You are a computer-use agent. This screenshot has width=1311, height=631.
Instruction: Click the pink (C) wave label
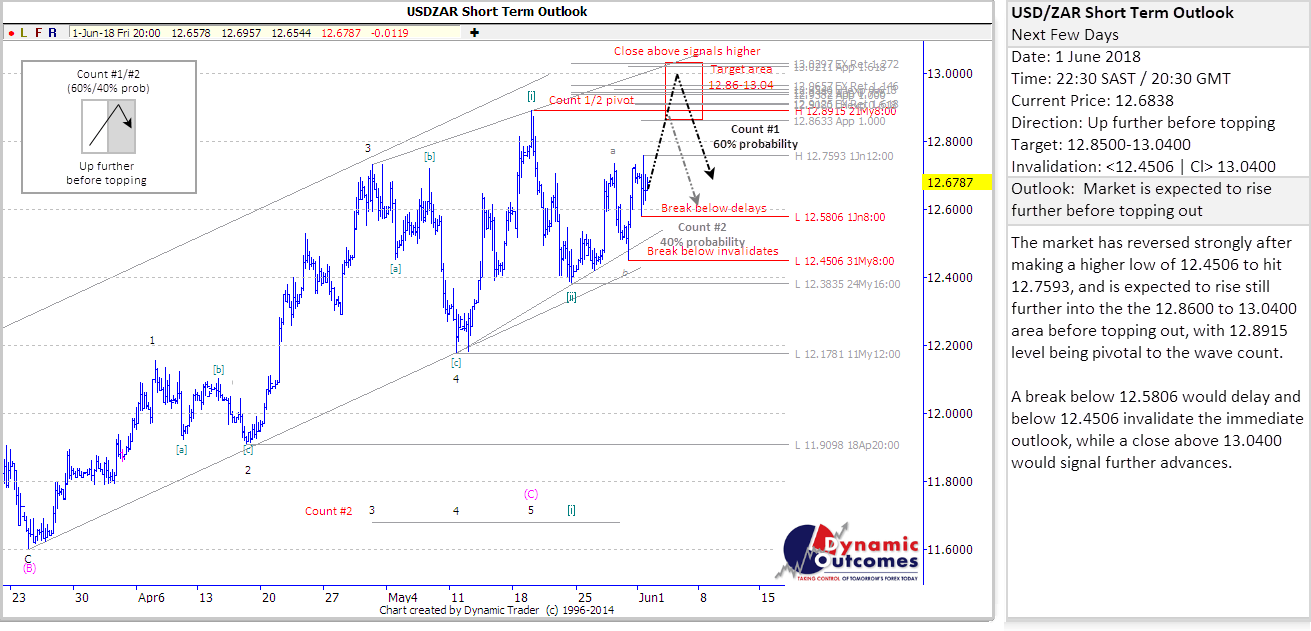(531, 493)
